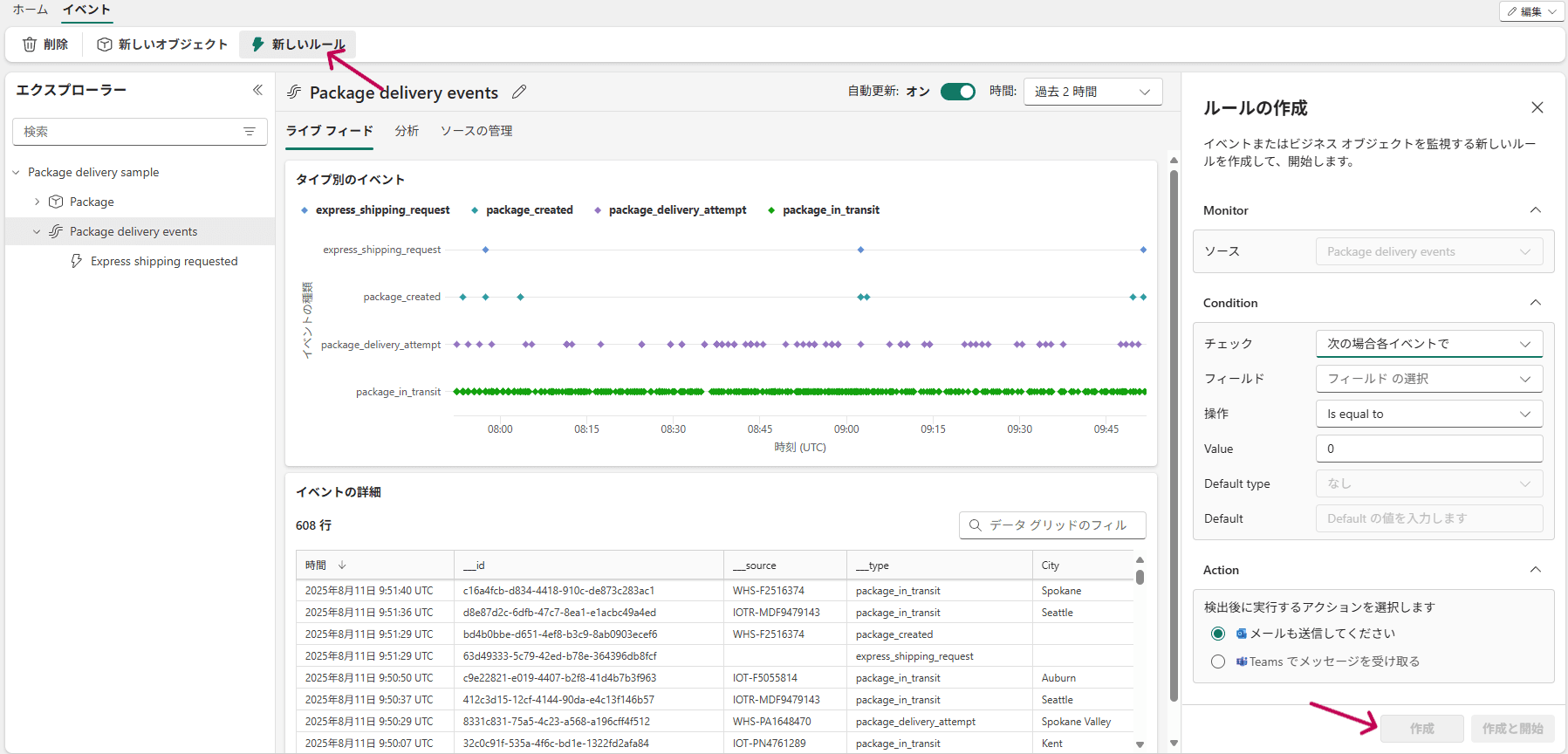Click the 新しいオブジェクト cube icon
1568x754 pixels.
tap(105, 45)
